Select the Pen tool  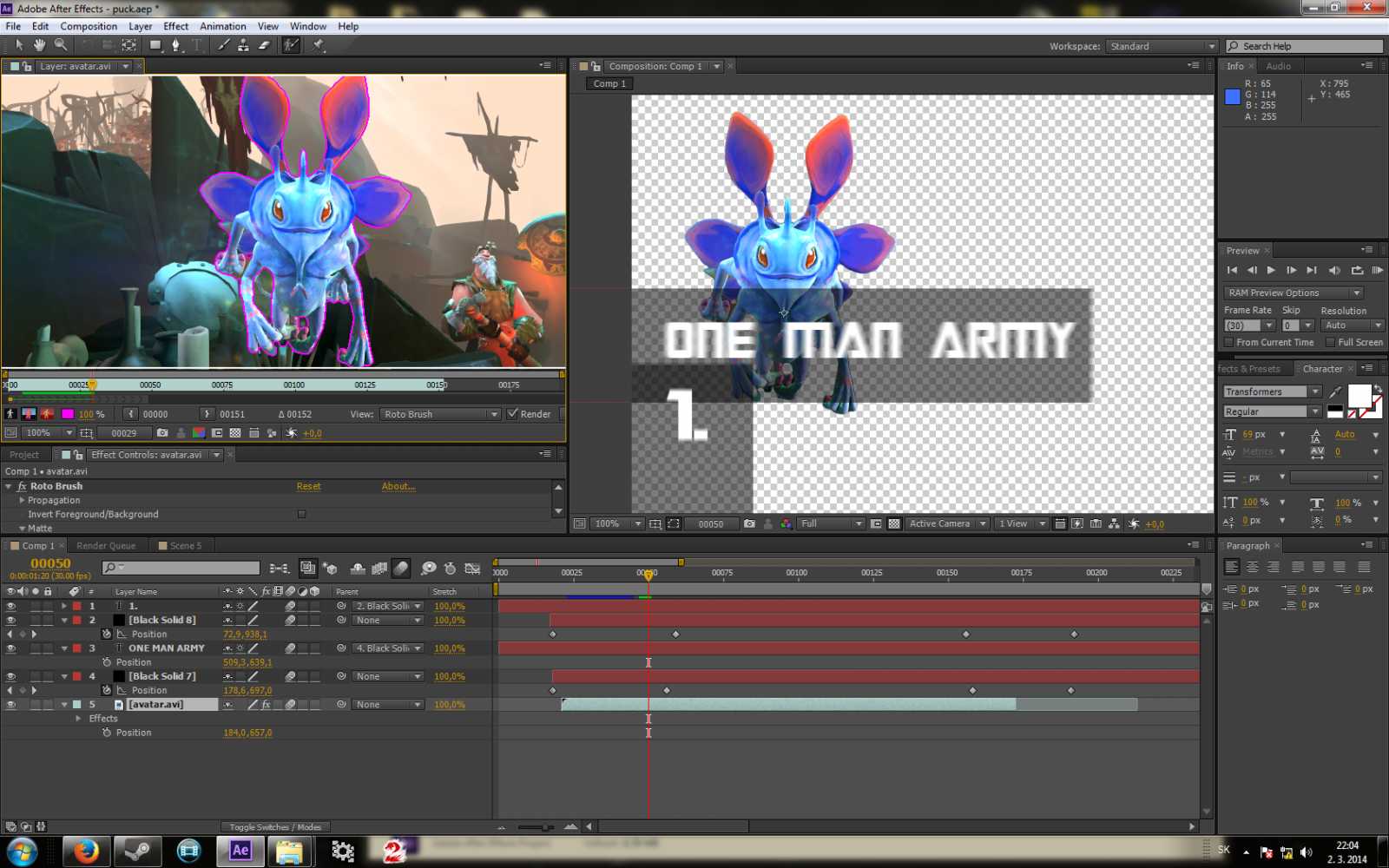176,45
